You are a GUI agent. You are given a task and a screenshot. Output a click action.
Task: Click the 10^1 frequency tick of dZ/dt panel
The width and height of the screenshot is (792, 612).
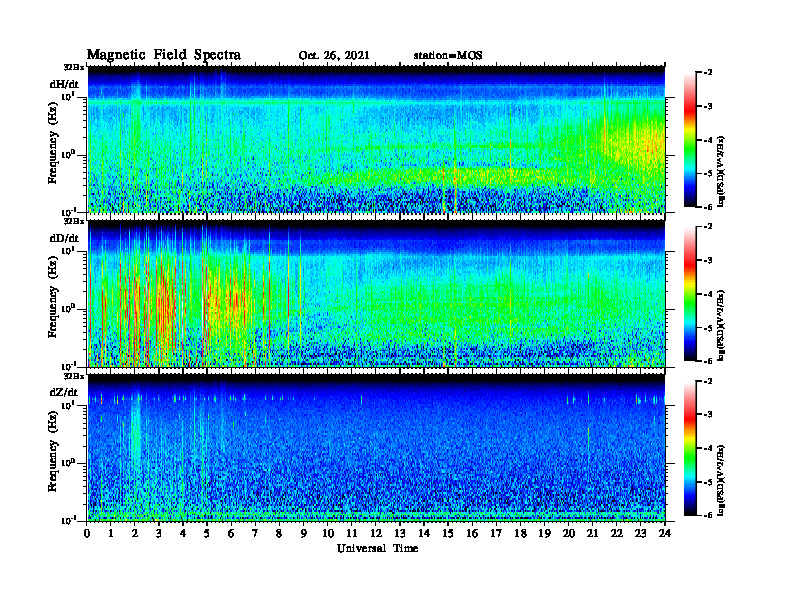pyautogui.click(x=68, y=405)
